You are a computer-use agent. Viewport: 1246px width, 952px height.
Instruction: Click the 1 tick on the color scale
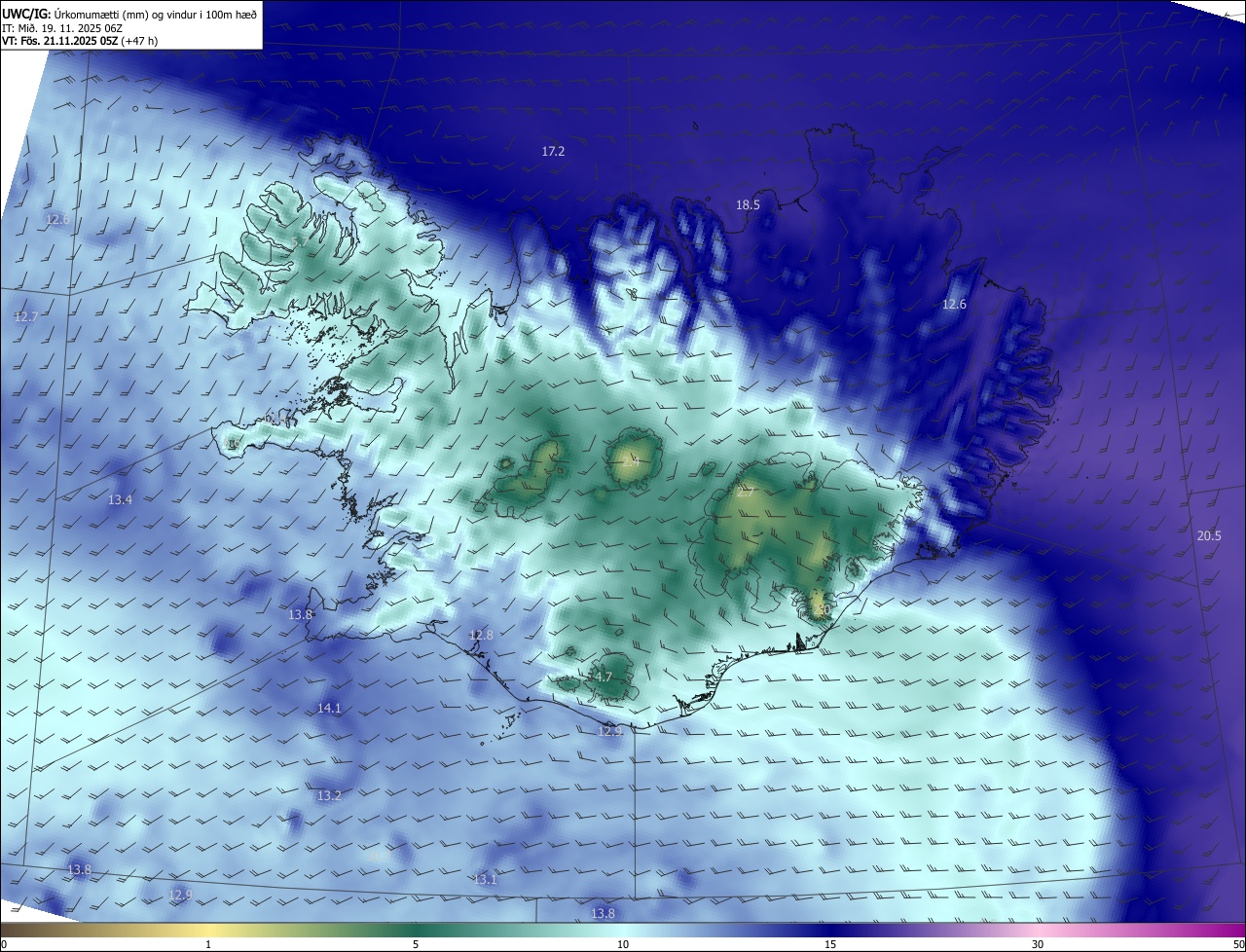[208, 944]
